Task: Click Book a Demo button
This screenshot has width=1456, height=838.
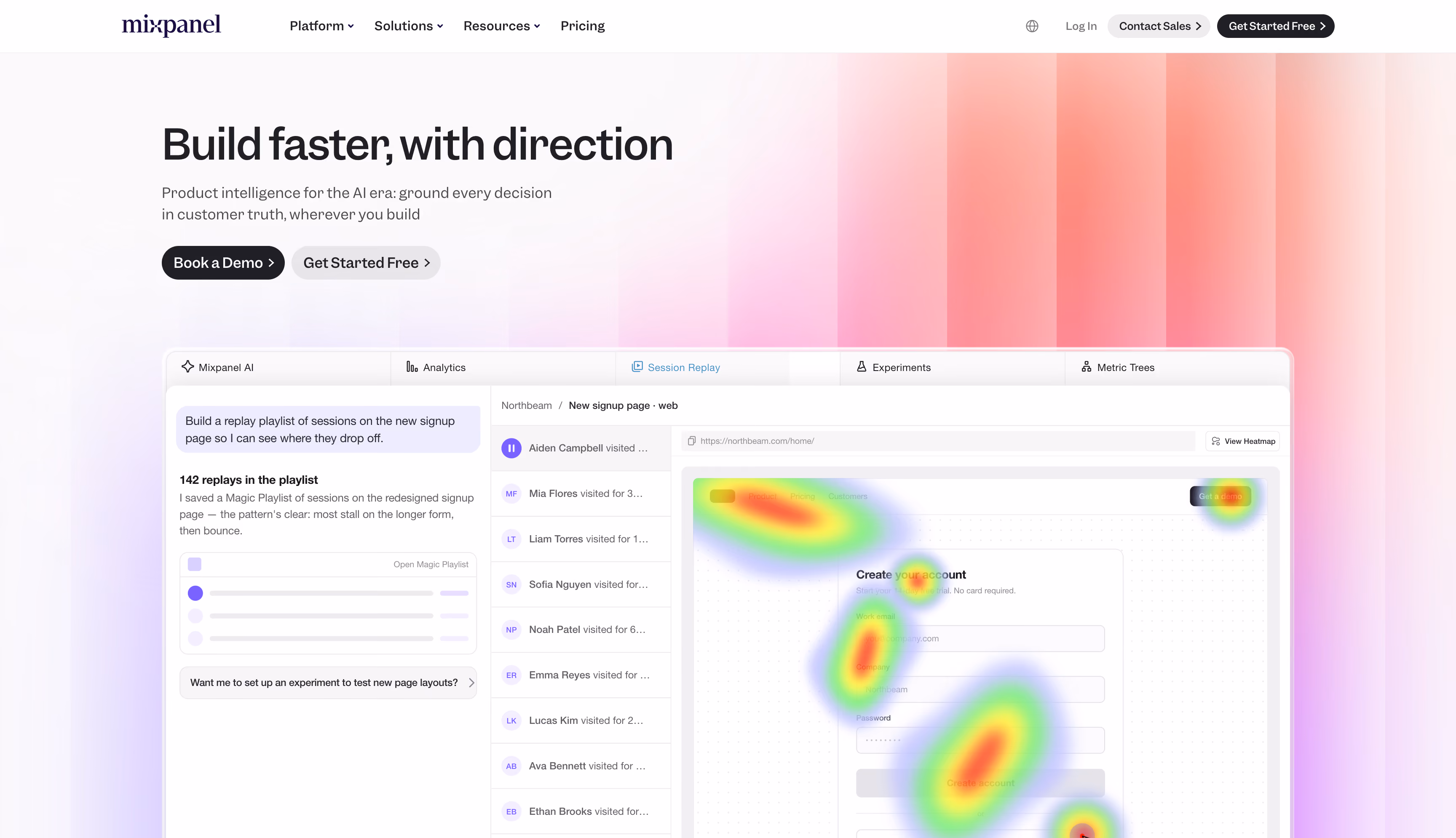Action: [223, 263]
